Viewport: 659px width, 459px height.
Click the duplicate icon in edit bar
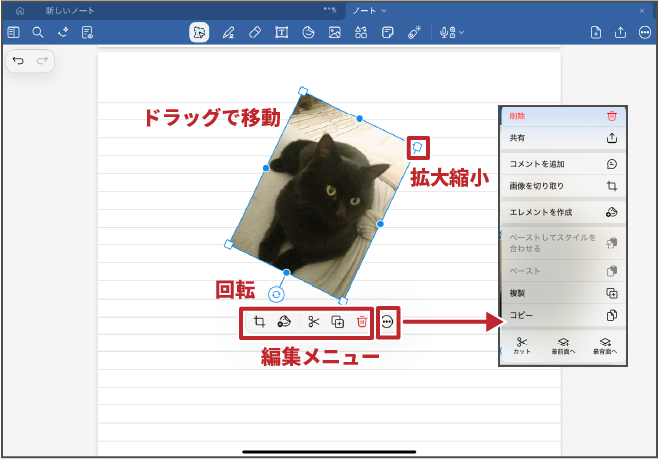337,322
